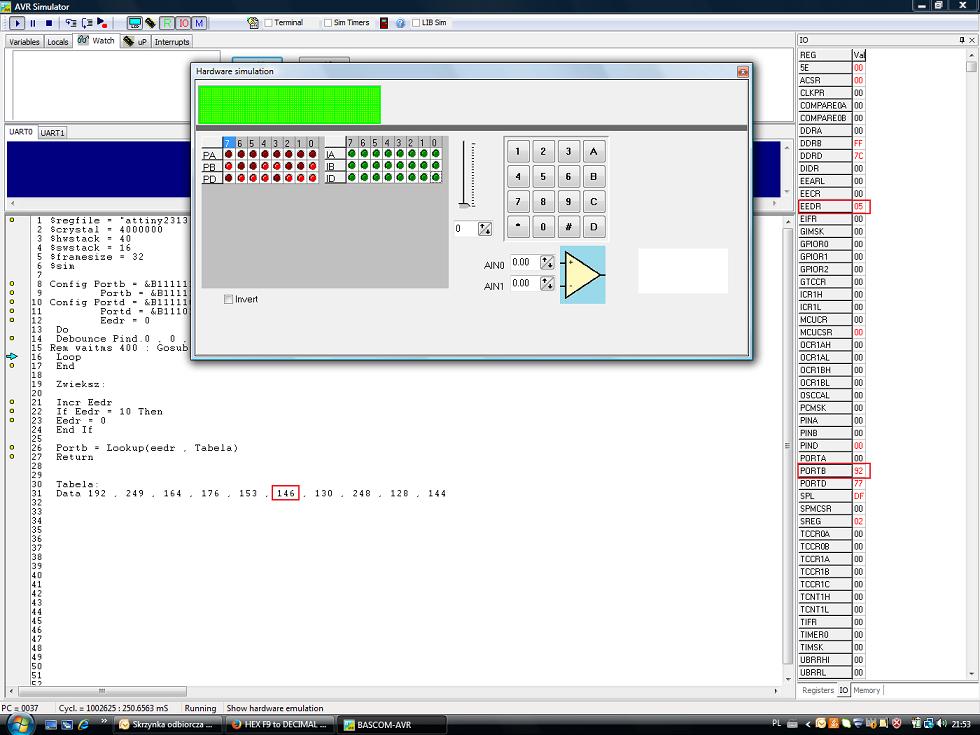
Task: Open the uP tab
Action: point(136,41)
